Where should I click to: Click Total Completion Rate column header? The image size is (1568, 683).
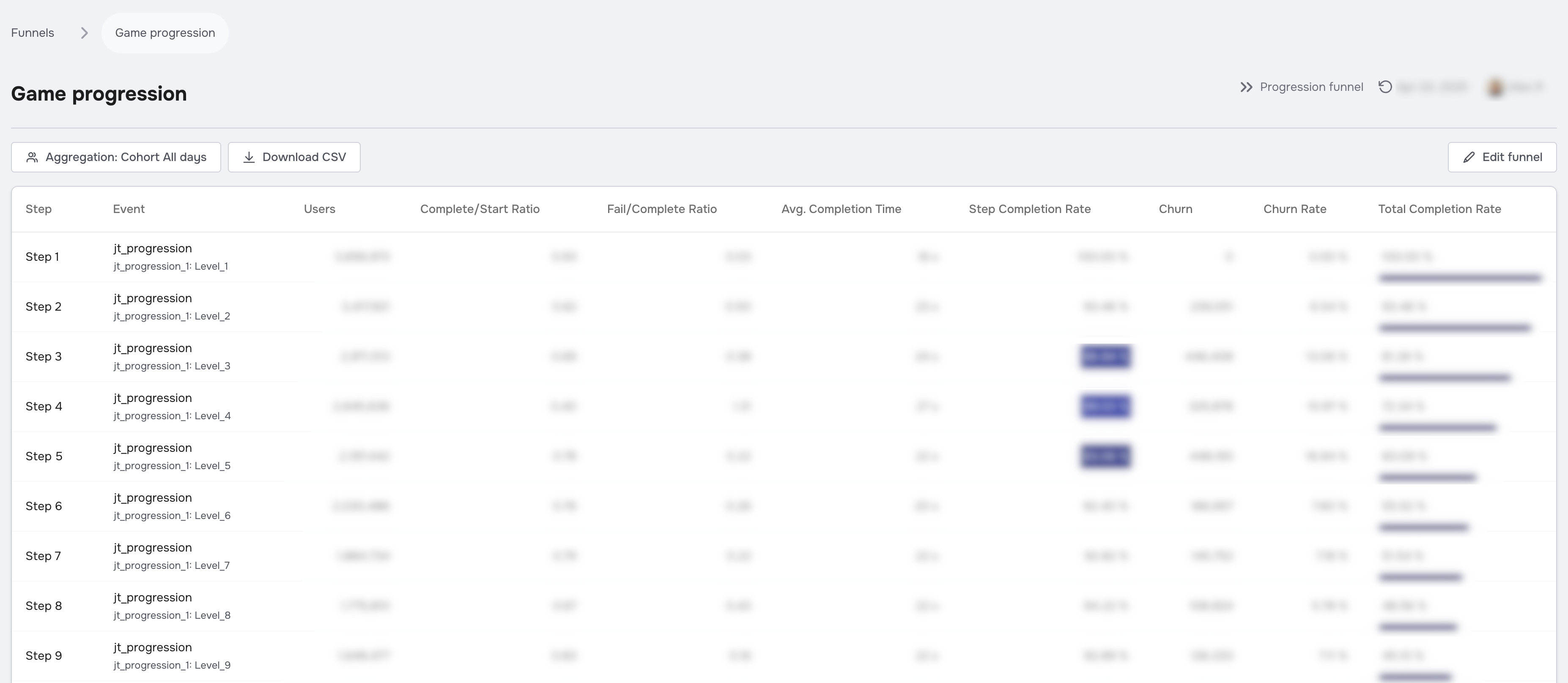[x=1439, y=209]
